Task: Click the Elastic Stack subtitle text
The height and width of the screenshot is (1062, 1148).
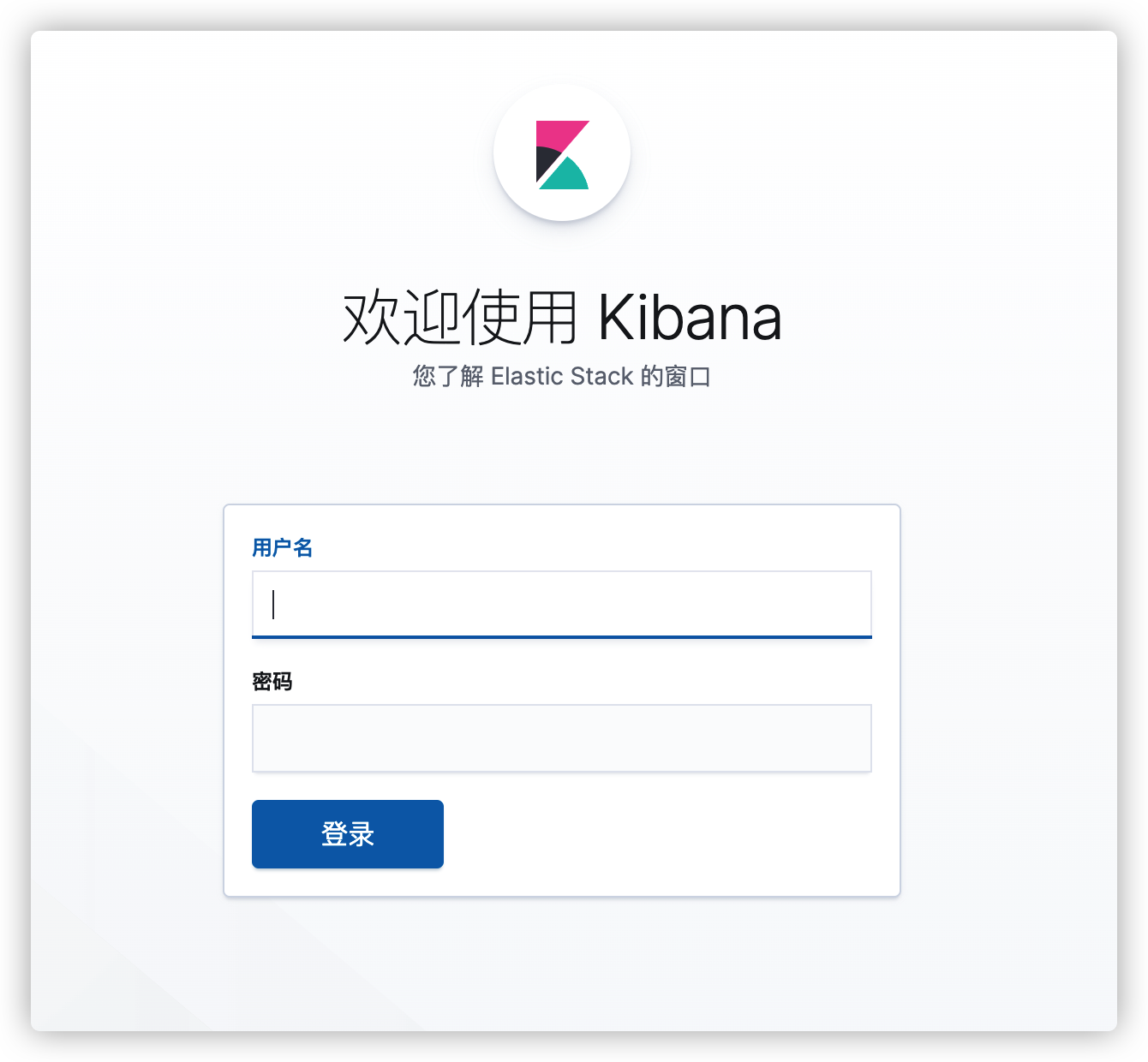Action: point(562,376)
